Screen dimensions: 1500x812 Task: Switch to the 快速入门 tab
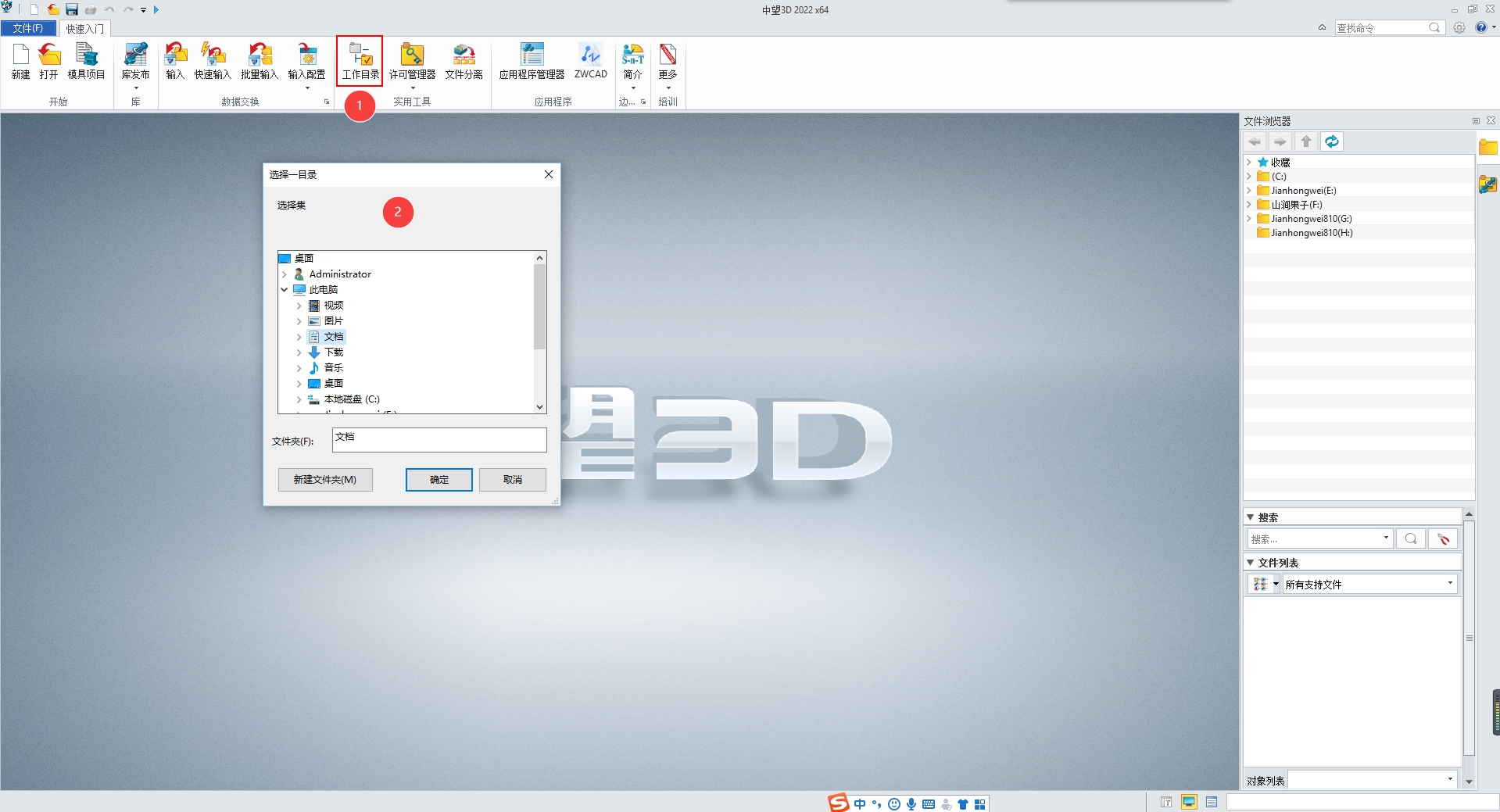pyautogui.click(x=84, y=28)
